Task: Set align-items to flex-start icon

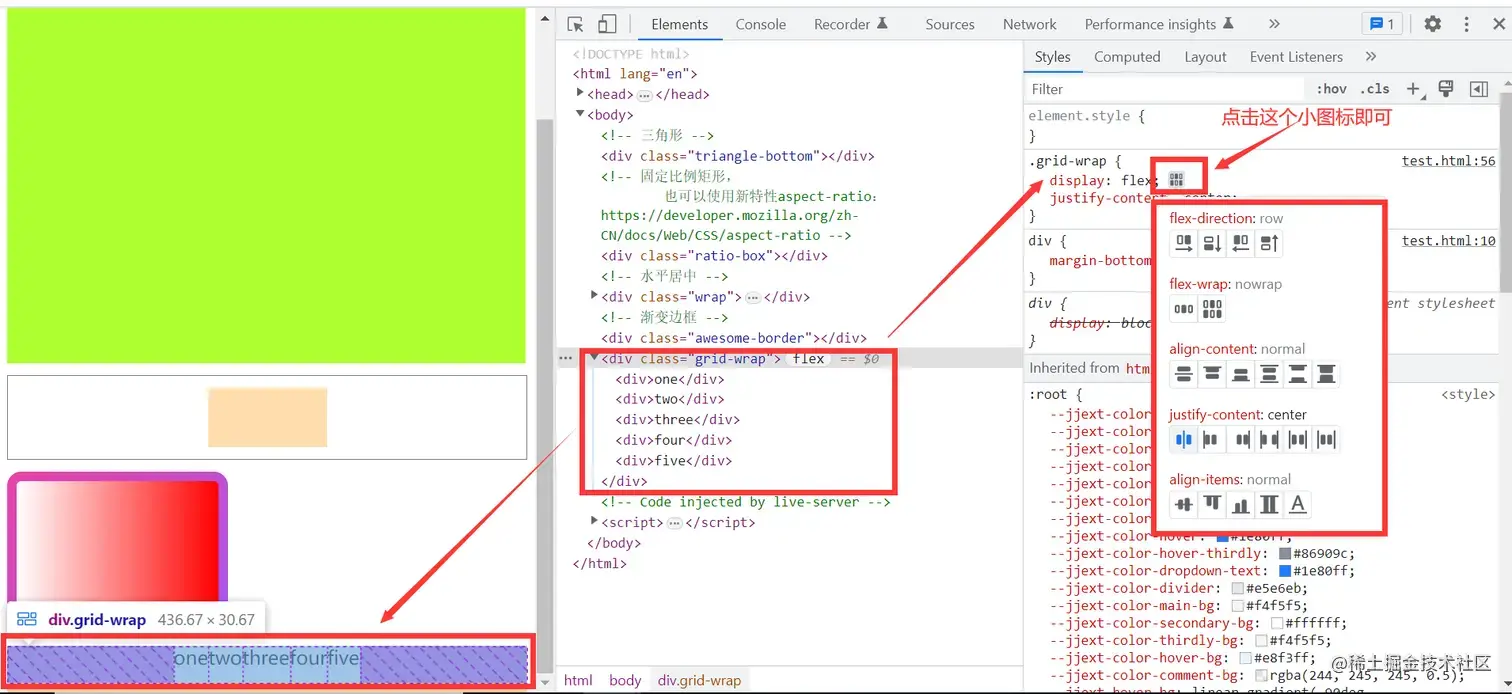Action: click(x=1212, y=504)
